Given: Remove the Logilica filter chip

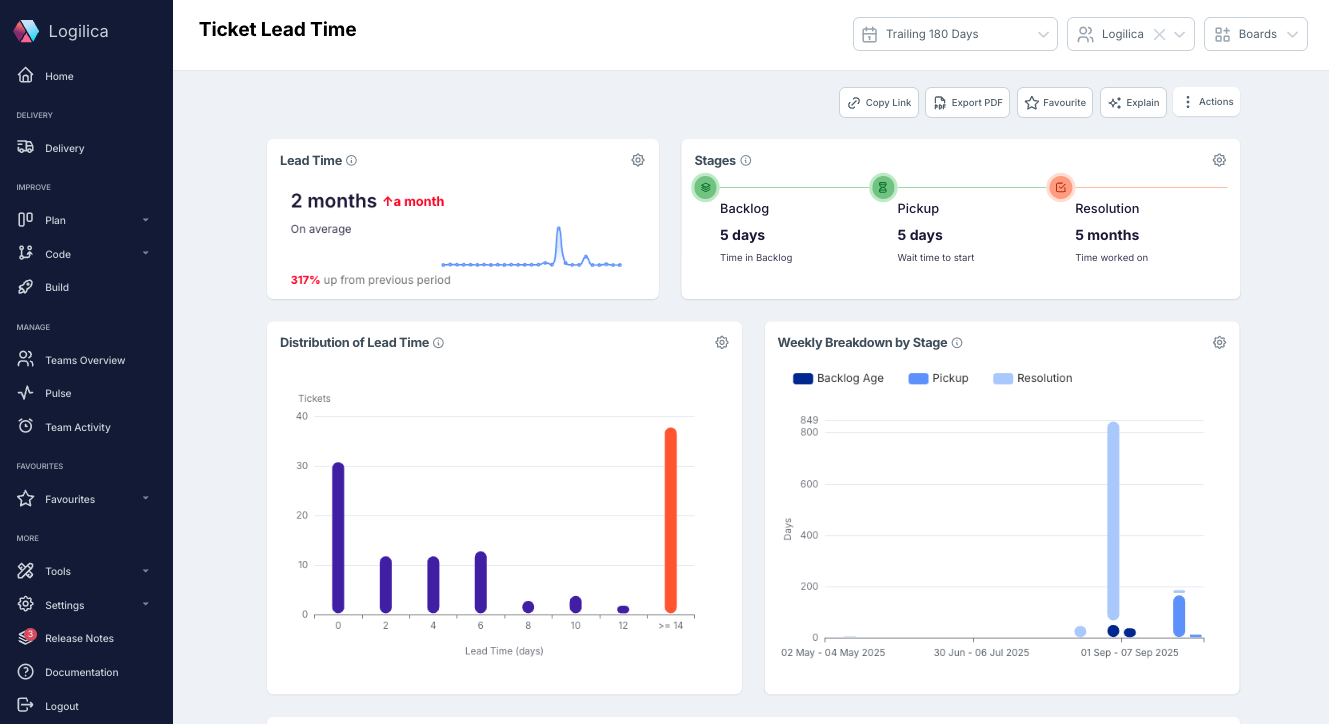Looking at the screenshot, I should 1160,33.
